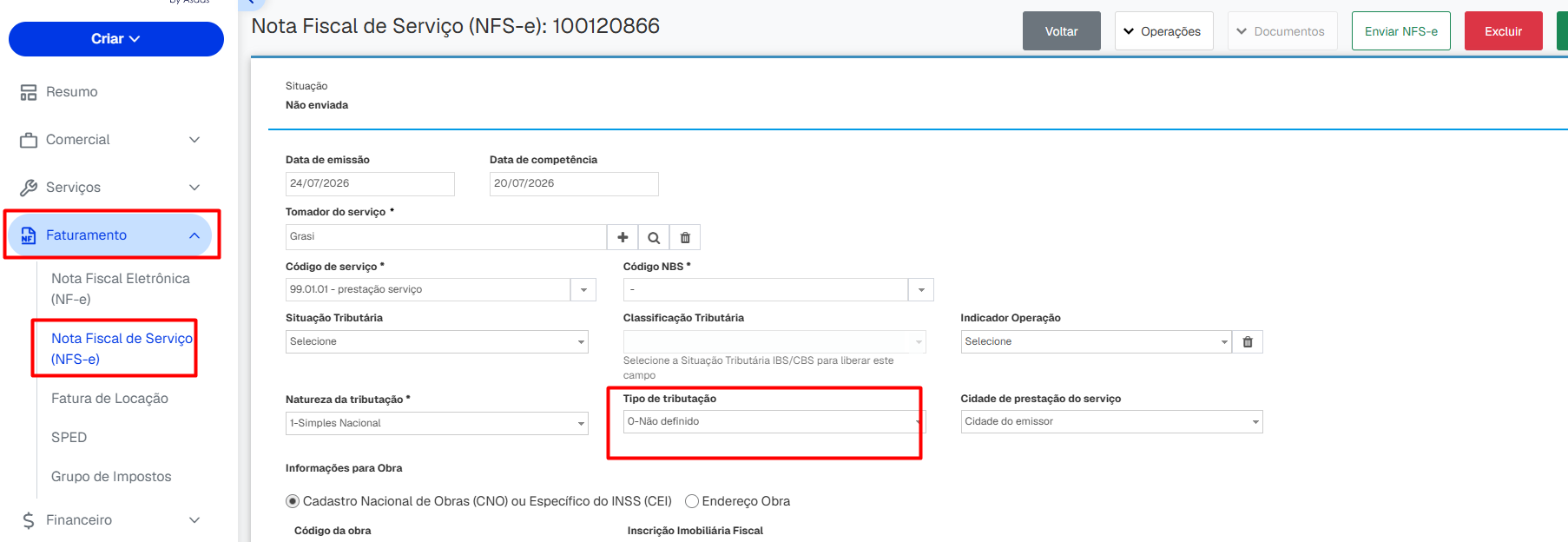Open the Código NBS dropdown
Viewport: 1568px width, 542px height.
coord(921,289)
